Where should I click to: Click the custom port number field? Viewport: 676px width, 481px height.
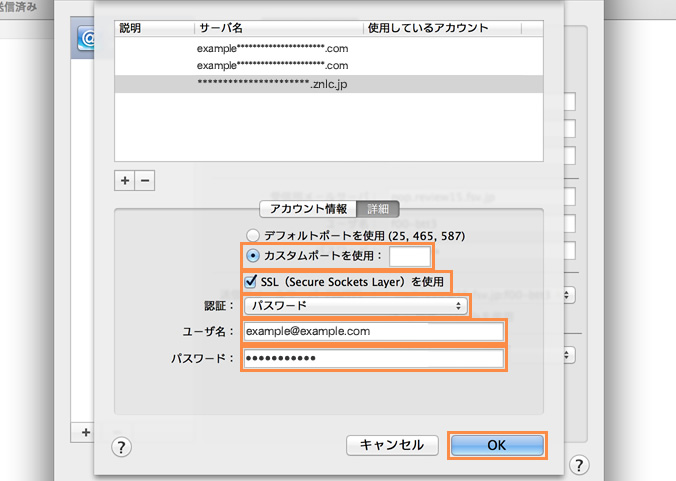(410, 256)
